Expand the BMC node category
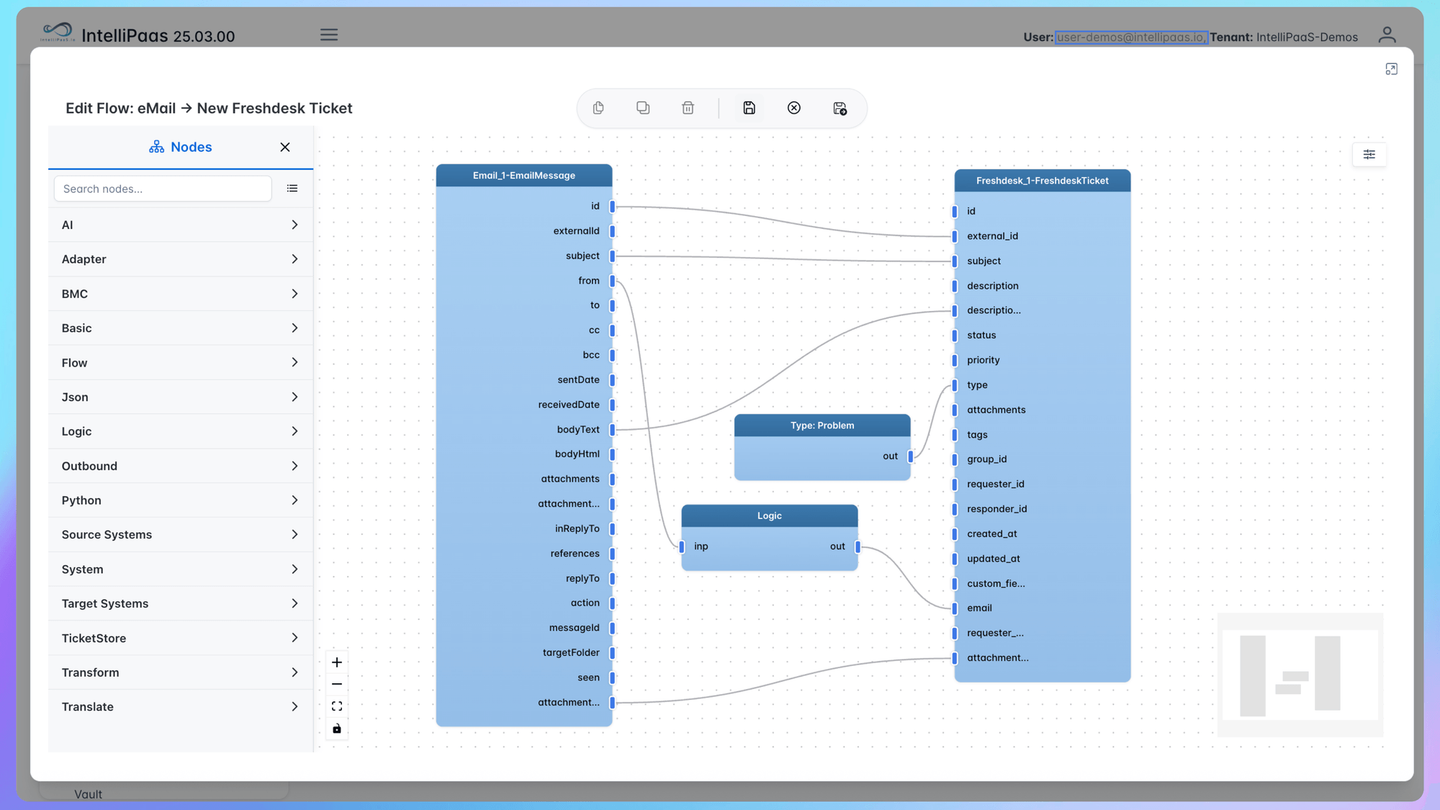This screenshot has height=810, width=1440. pos(180,294)
